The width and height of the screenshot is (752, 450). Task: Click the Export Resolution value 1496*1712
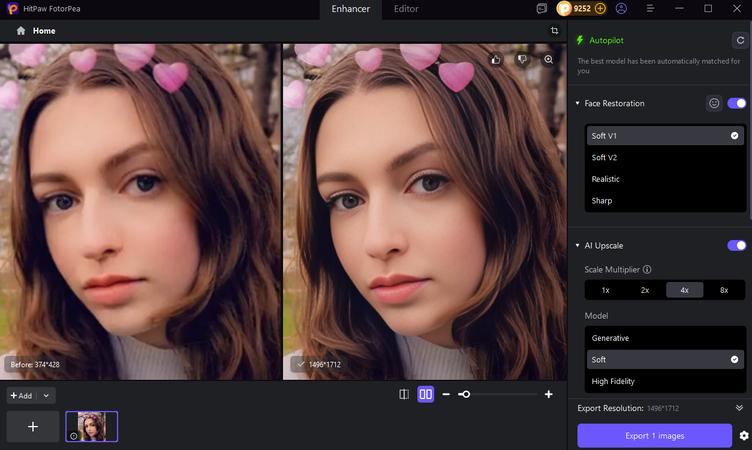coord(663,409)
